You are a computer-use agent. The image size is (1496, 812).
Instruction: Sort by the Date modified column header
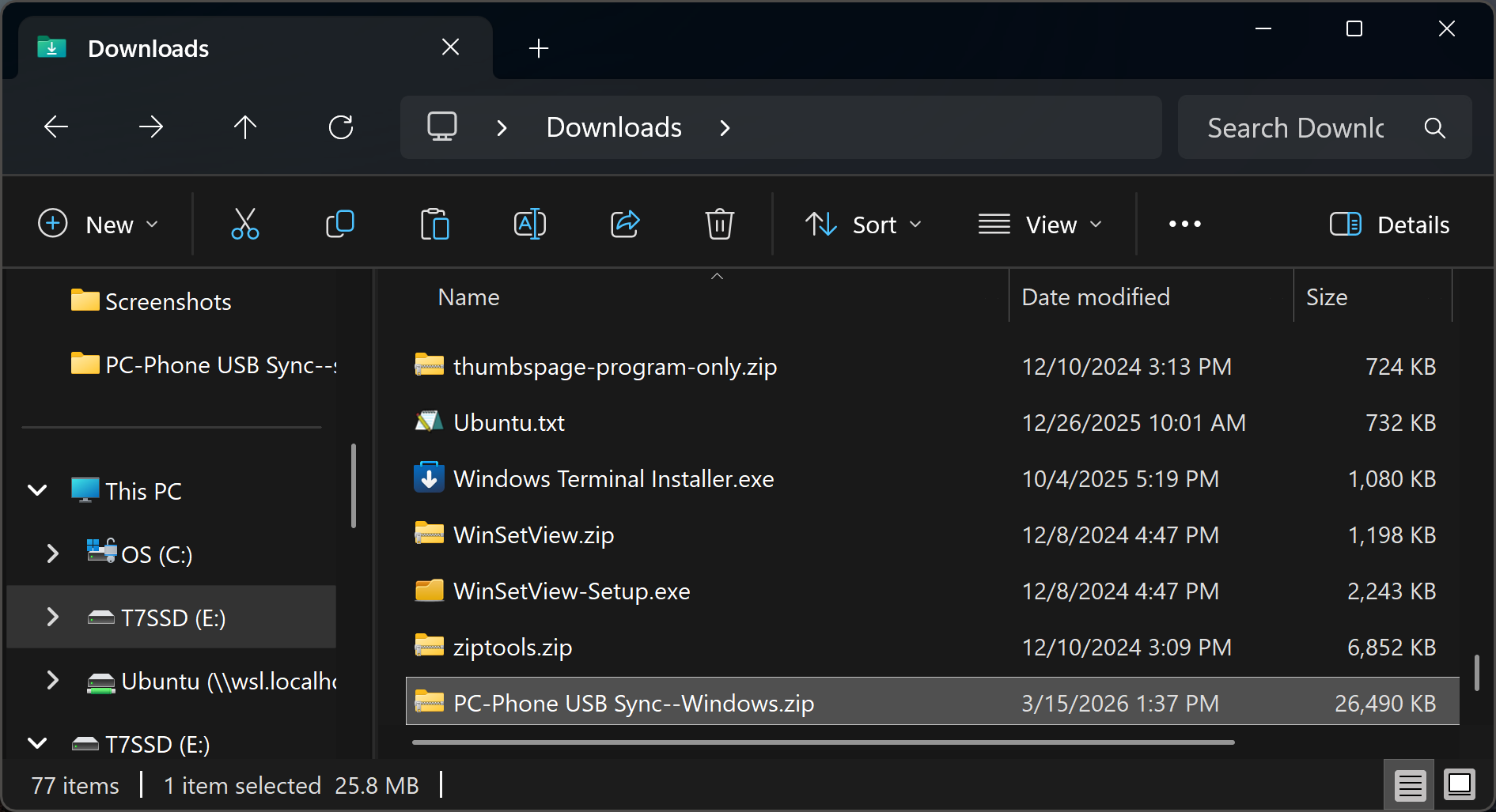coord(1095,297)
